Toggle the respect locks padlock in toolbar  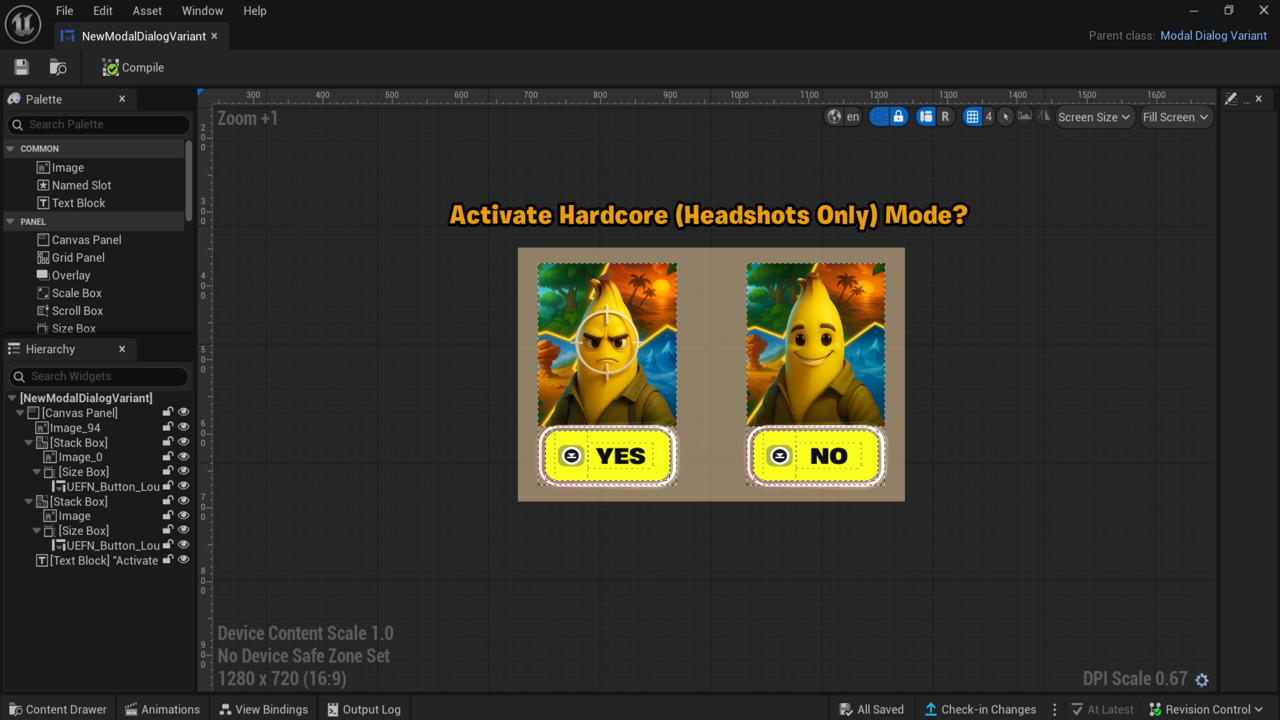898,117
